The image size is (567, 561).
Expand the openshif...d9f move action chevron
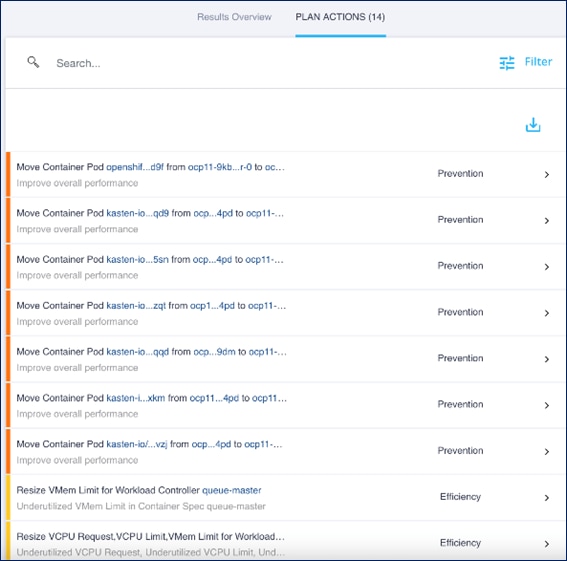pyautogui.click(x=547, y=175)
